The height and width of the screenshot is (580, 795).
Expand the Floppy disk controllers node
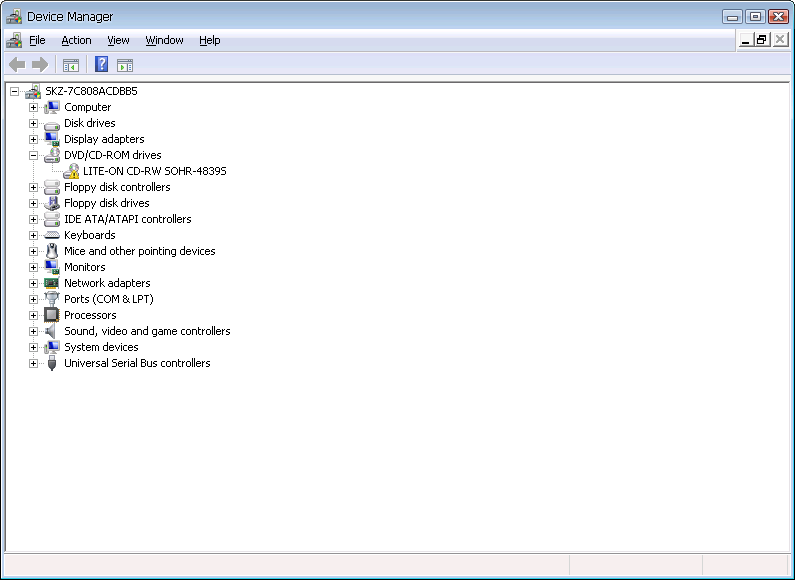click(33, 188)
